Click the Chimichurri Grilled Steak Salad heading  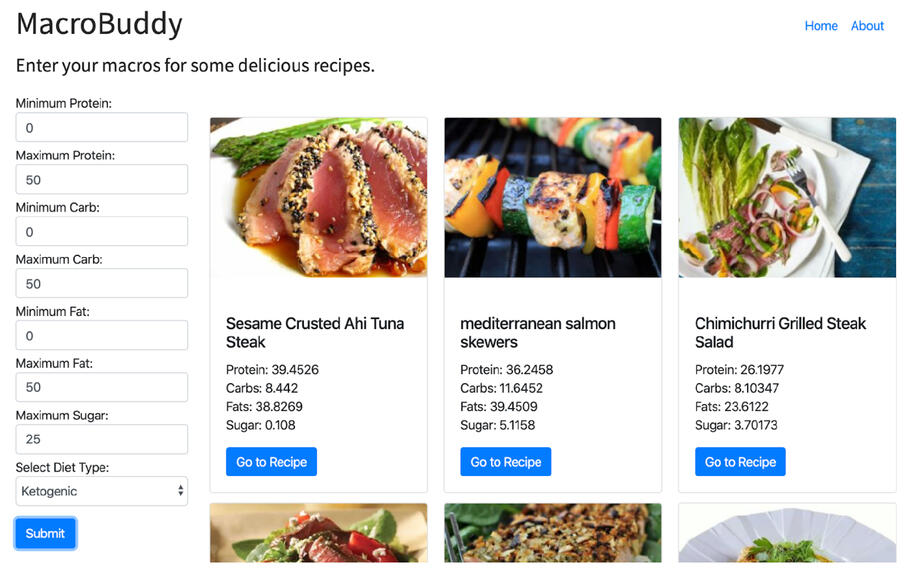click(780, 333)
